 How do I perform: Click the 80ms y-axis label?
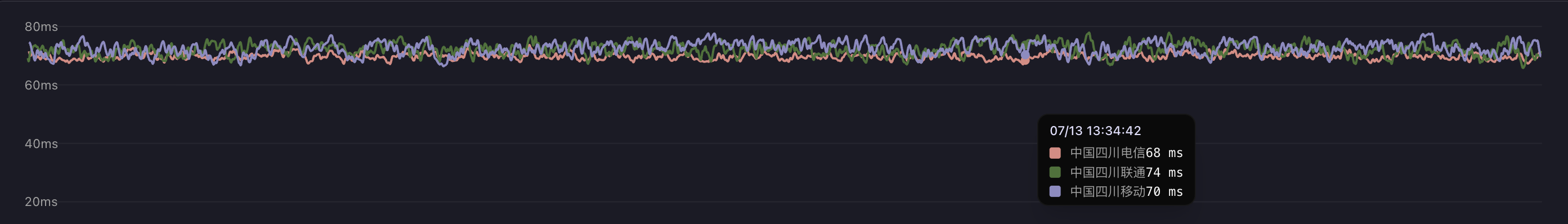(41, 27)
